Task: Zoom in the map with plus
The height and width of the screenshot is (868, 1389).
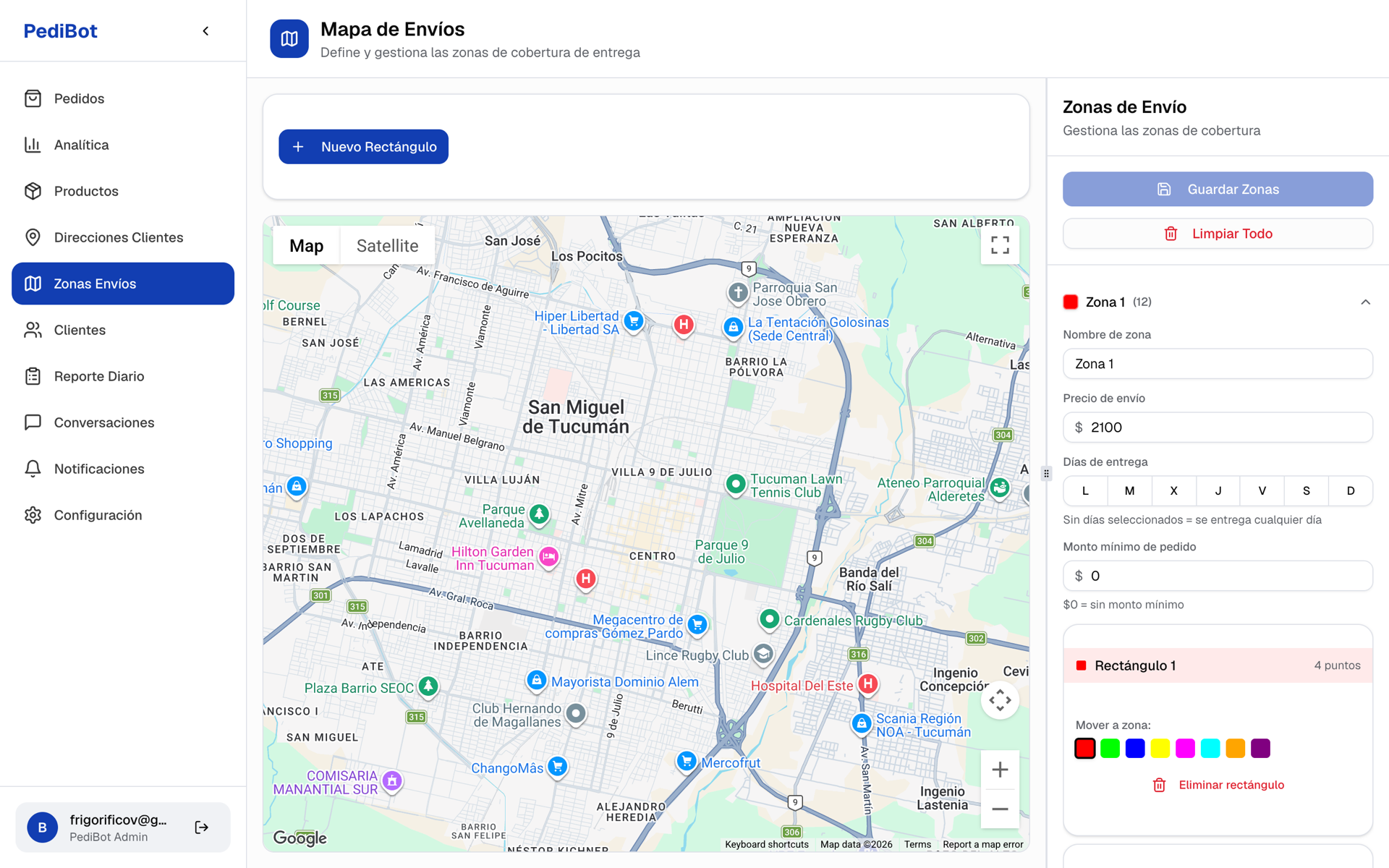Action: (1000, 770)
